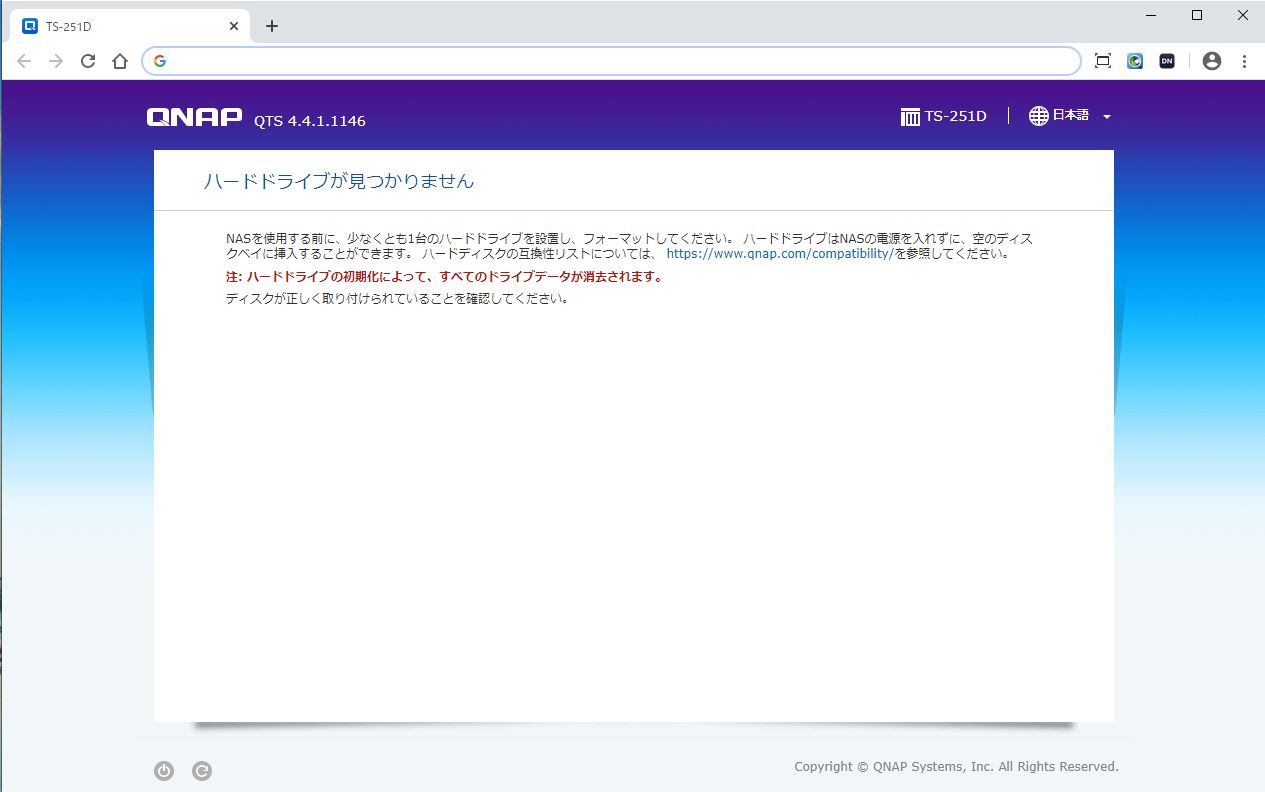Open a new browser tab

coord(272,26)
